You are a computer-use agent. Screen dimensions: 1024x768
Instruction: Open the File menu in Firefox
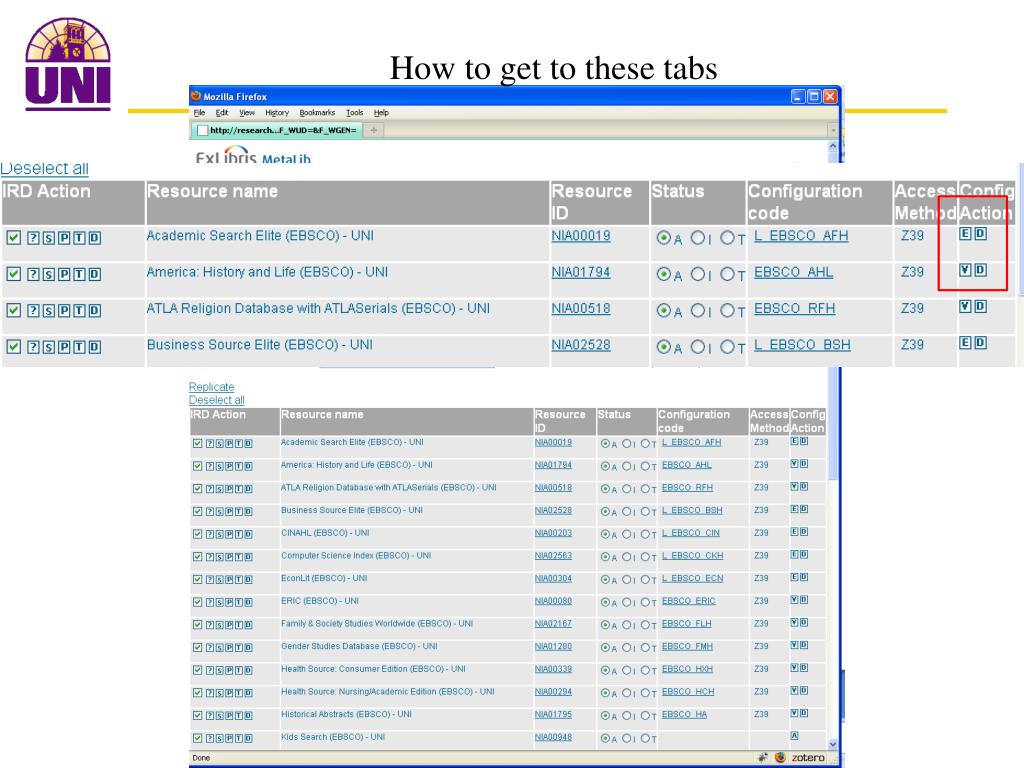pos(200,112)
